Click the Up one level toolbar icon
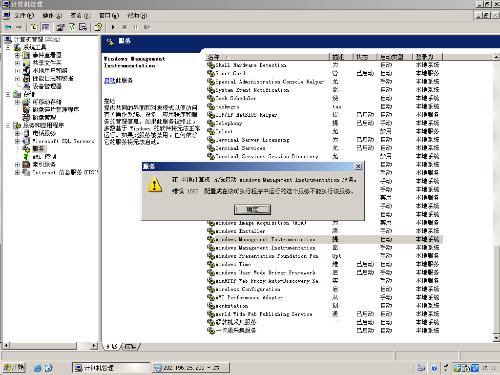 pyautogui.click(x=34, y=27)
